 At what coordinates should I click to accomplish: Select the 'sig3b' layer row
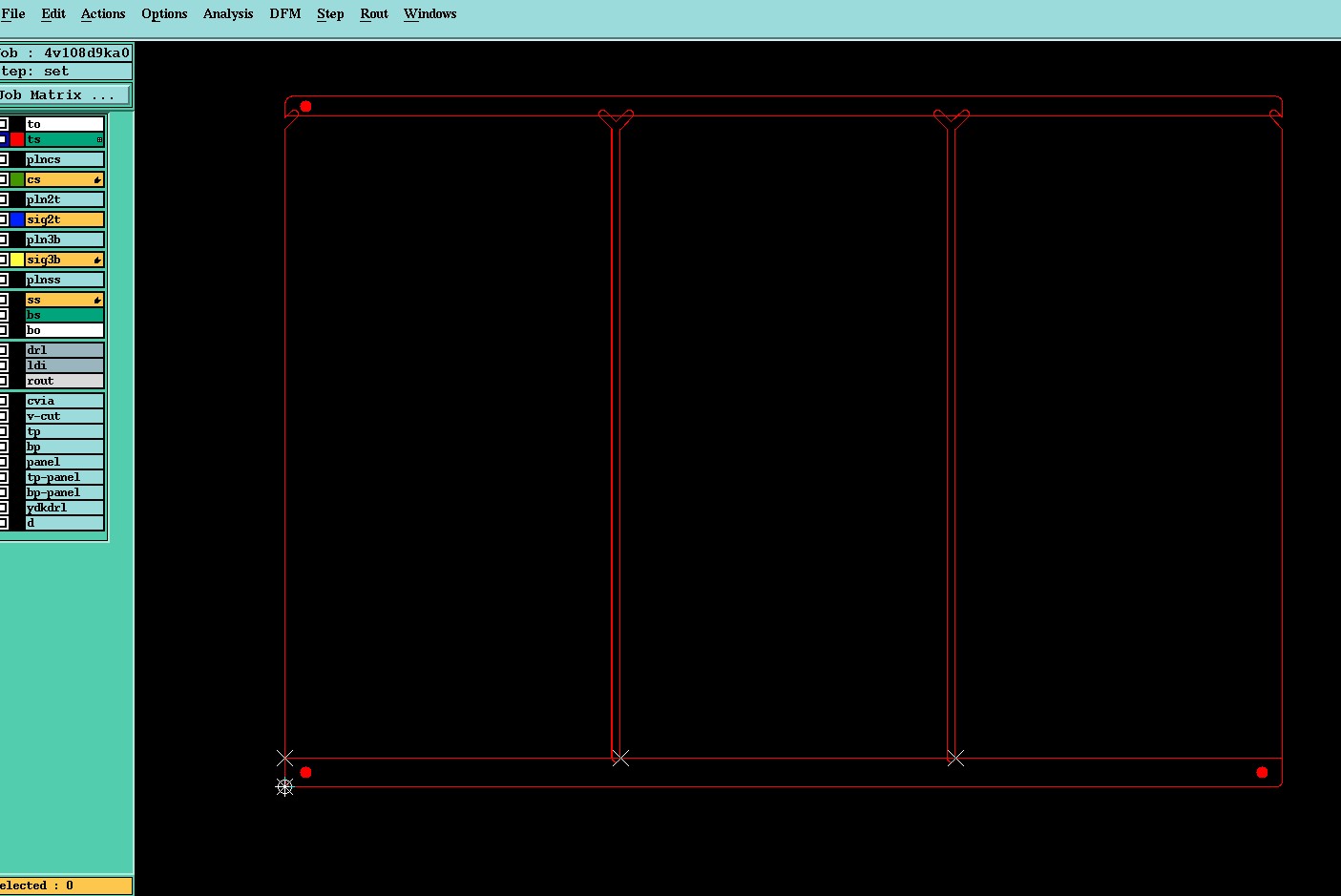click(64, 260)
